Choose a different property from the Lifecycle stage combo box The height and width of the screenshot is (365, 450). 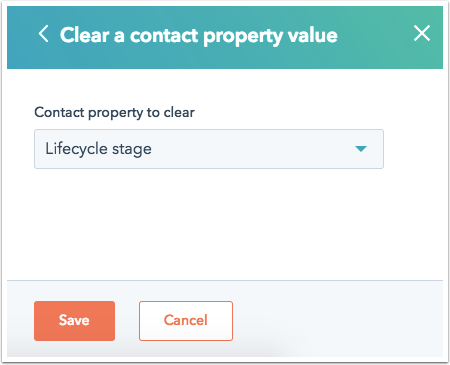point(209,149)
